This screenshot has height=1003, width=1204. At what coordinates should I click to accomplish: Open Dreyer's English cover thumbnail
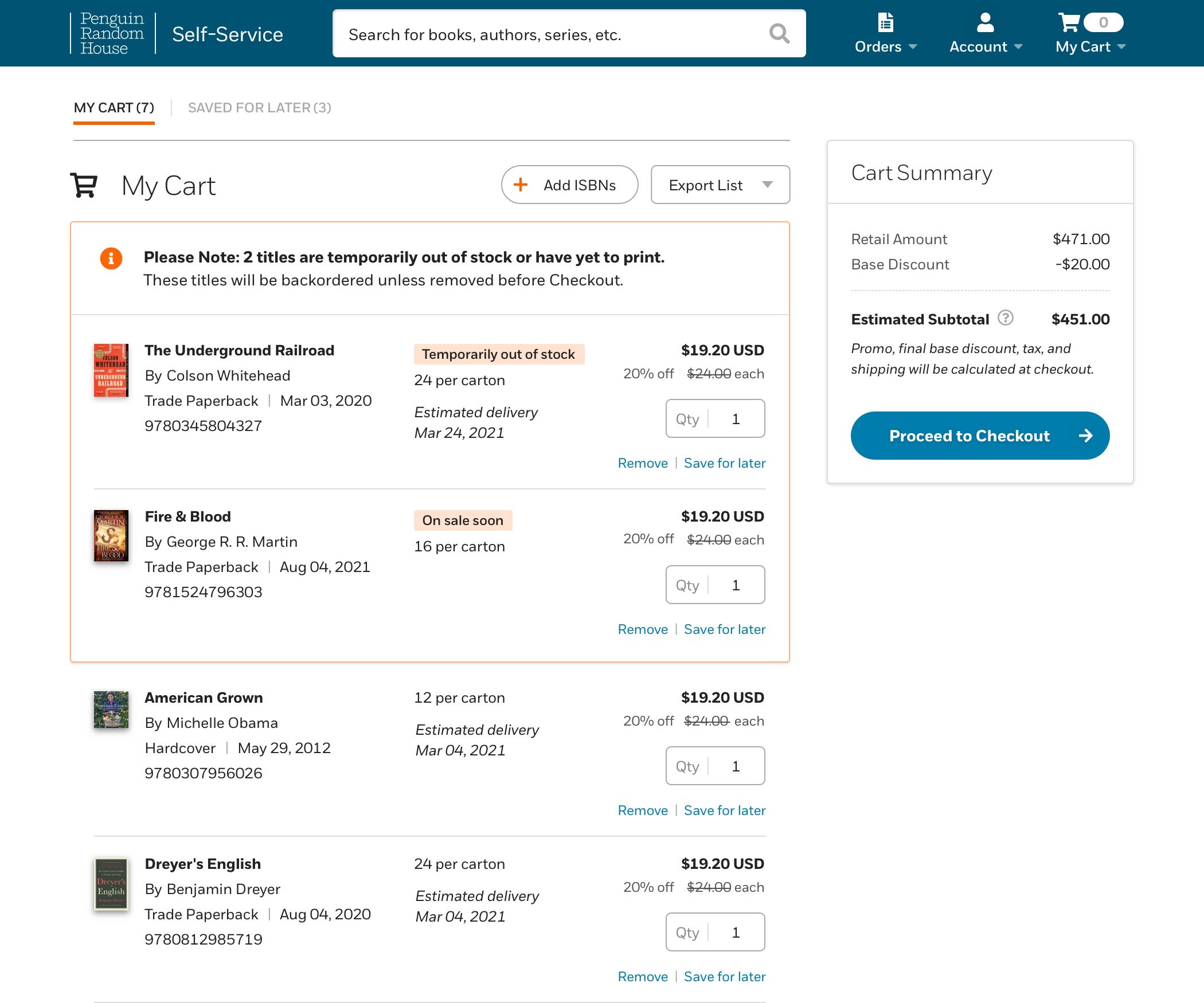pyautogui.click(x=111, y=884)
